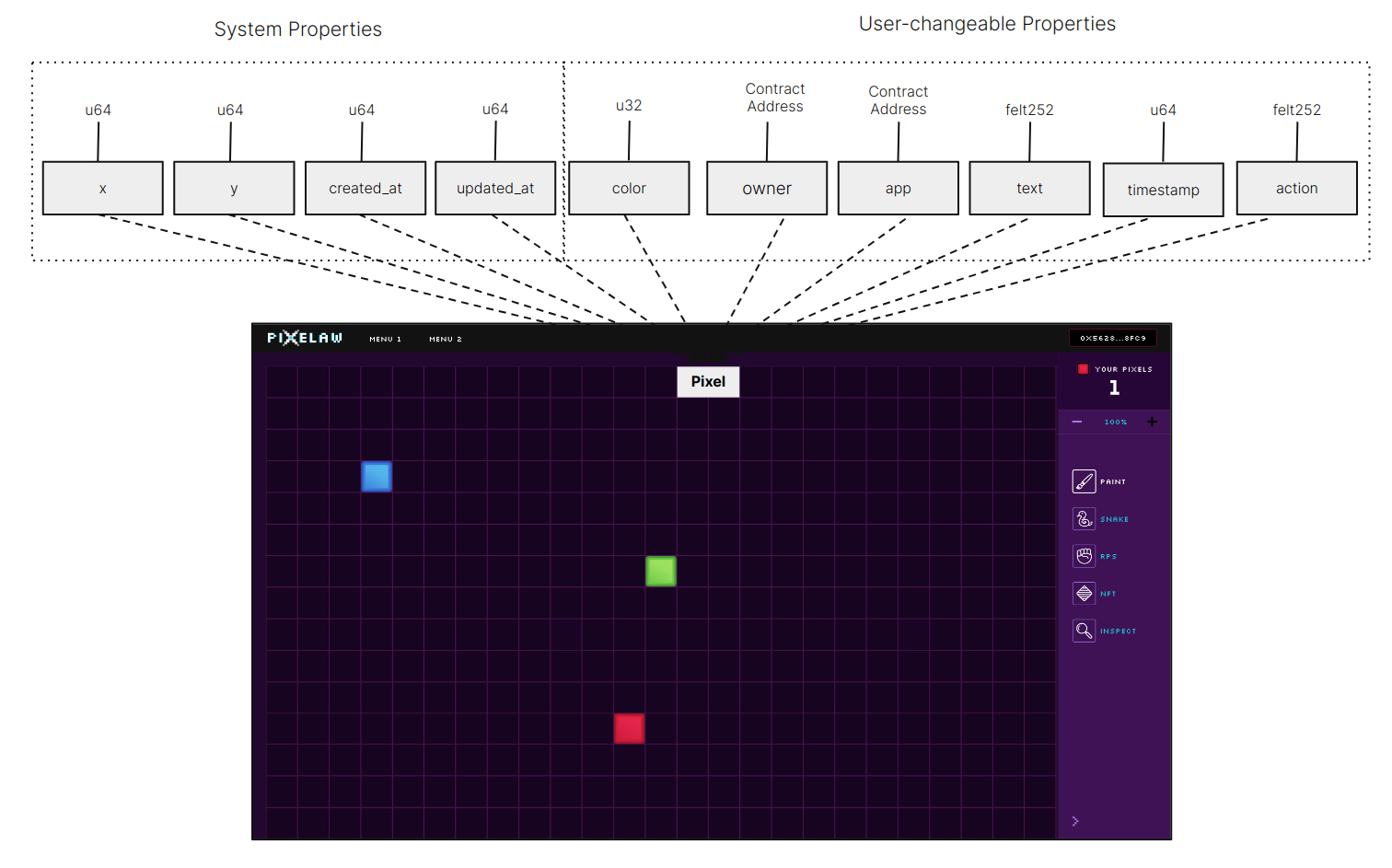This screenshot has width=1392, height=868.
Task: Click the red Your Pixels indicator
Action: [1083, 369]
